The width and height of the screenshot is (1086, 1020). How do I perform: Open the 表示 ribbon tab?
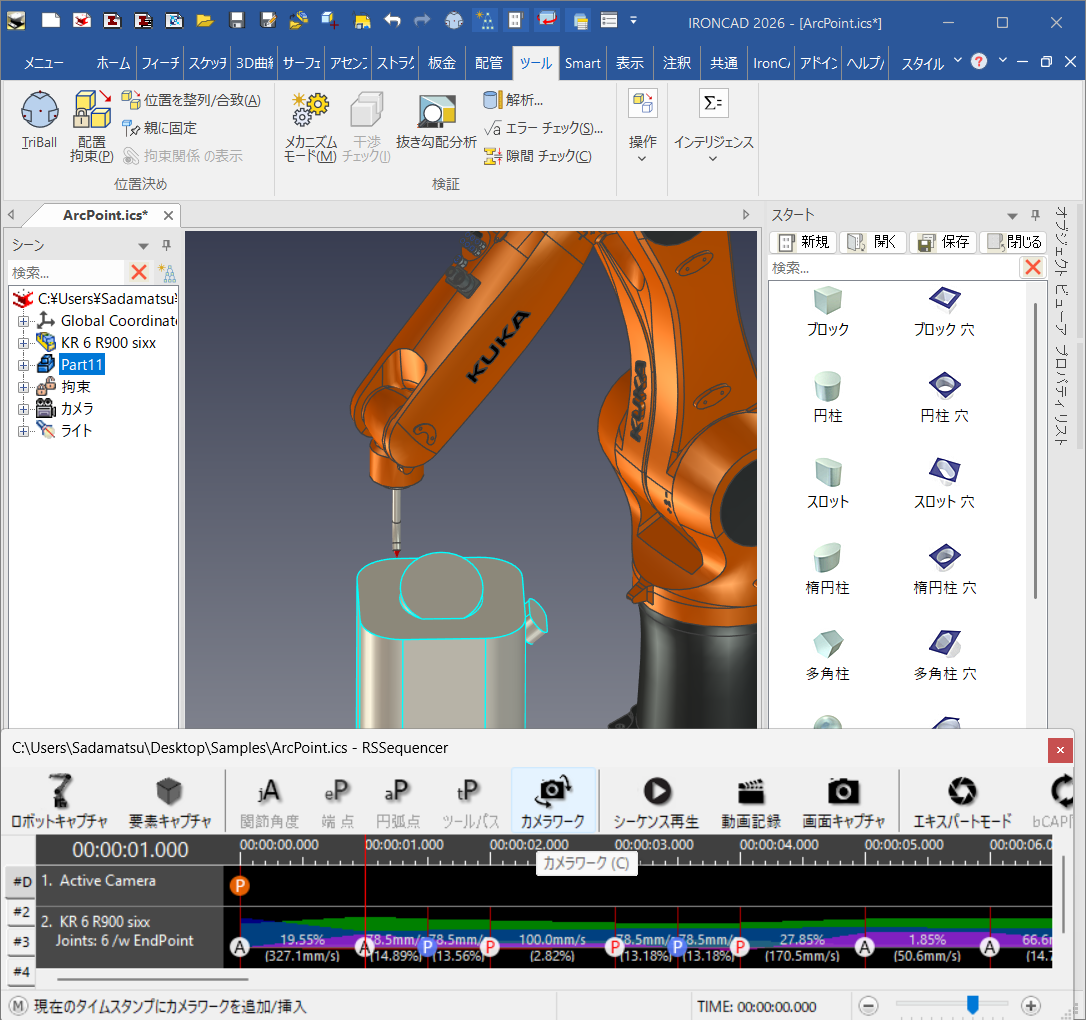click(x=630, y=63)
